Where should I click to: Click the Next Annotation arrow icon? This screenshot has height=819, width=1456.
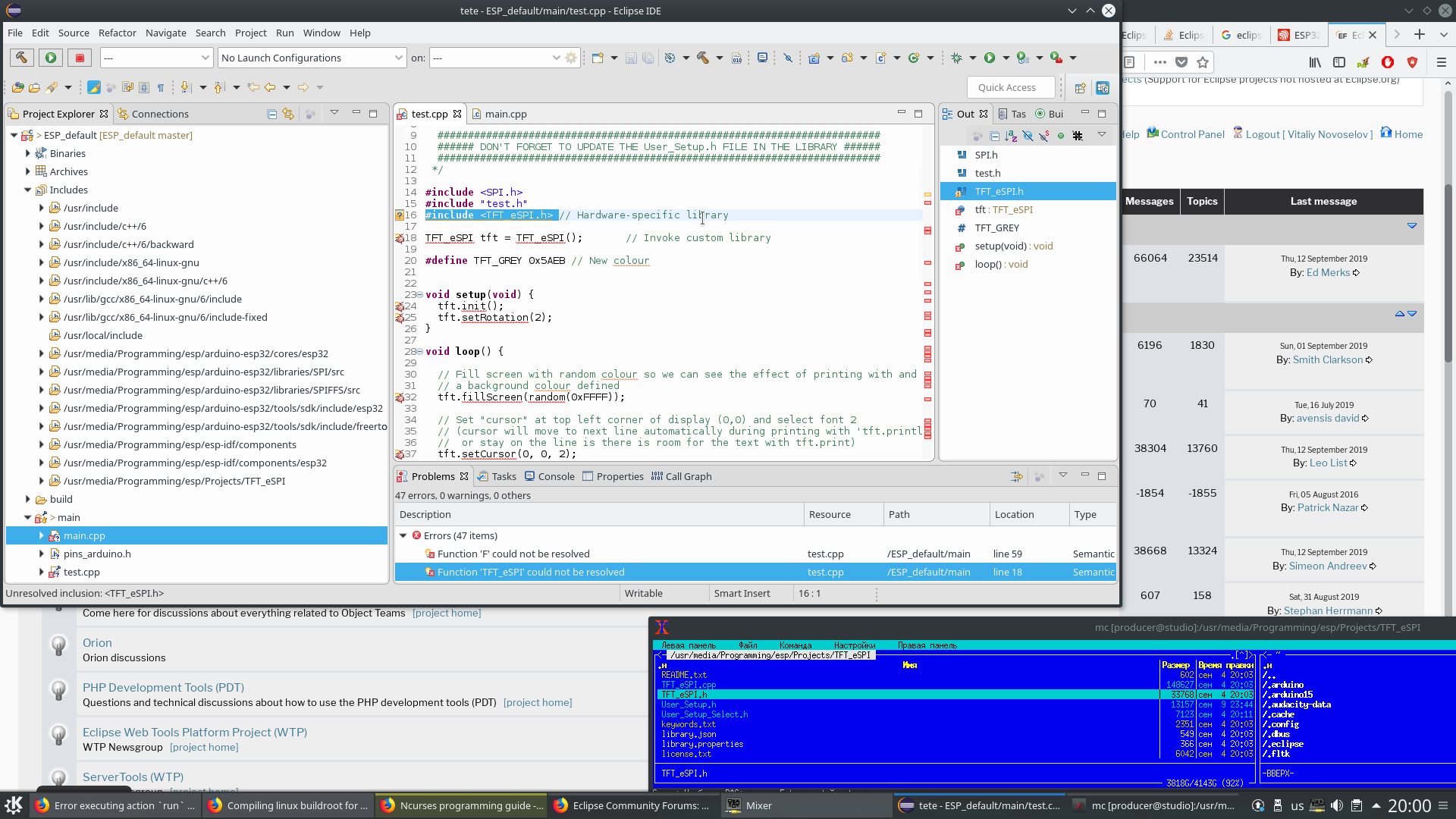(x=186, y=88)
